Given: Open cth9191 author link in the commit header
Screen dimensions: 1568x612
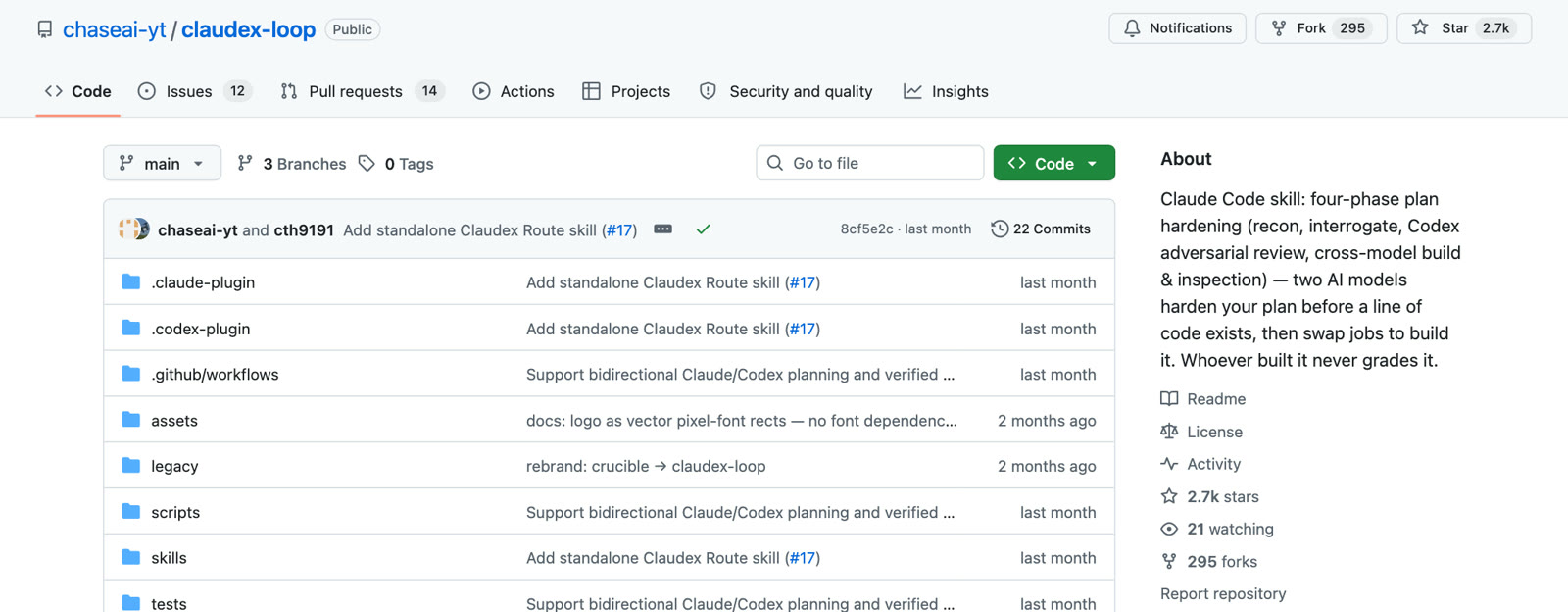Looking at the screenshot, I should [x=304, y=230].
